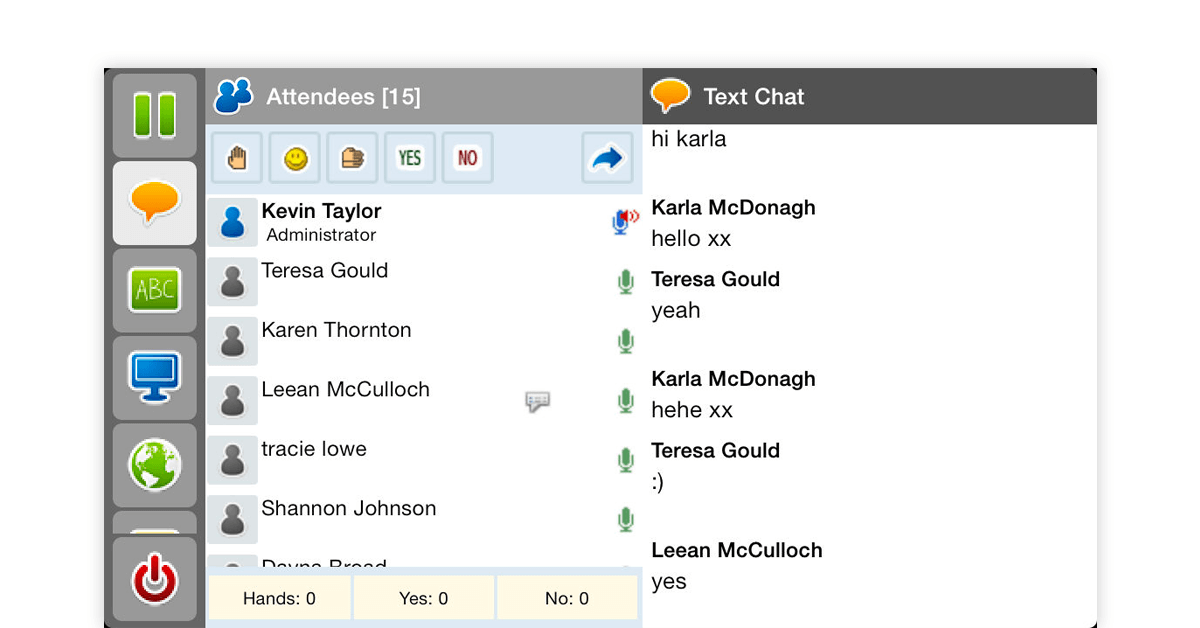The image size is (1200, 628).
Task: Open the green globe web browsing icon
Action: pyautogui.click(x=154, y=464)
